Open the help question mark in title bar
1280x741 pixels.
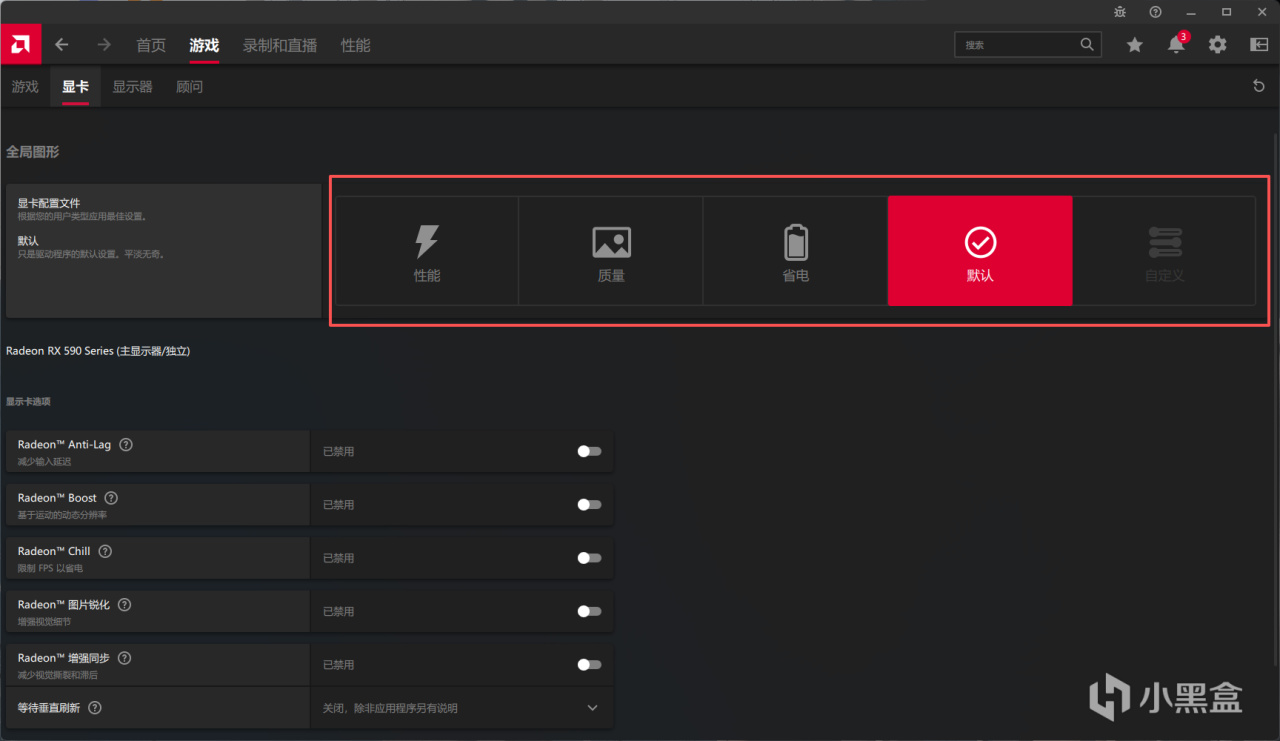point(1155,12)
